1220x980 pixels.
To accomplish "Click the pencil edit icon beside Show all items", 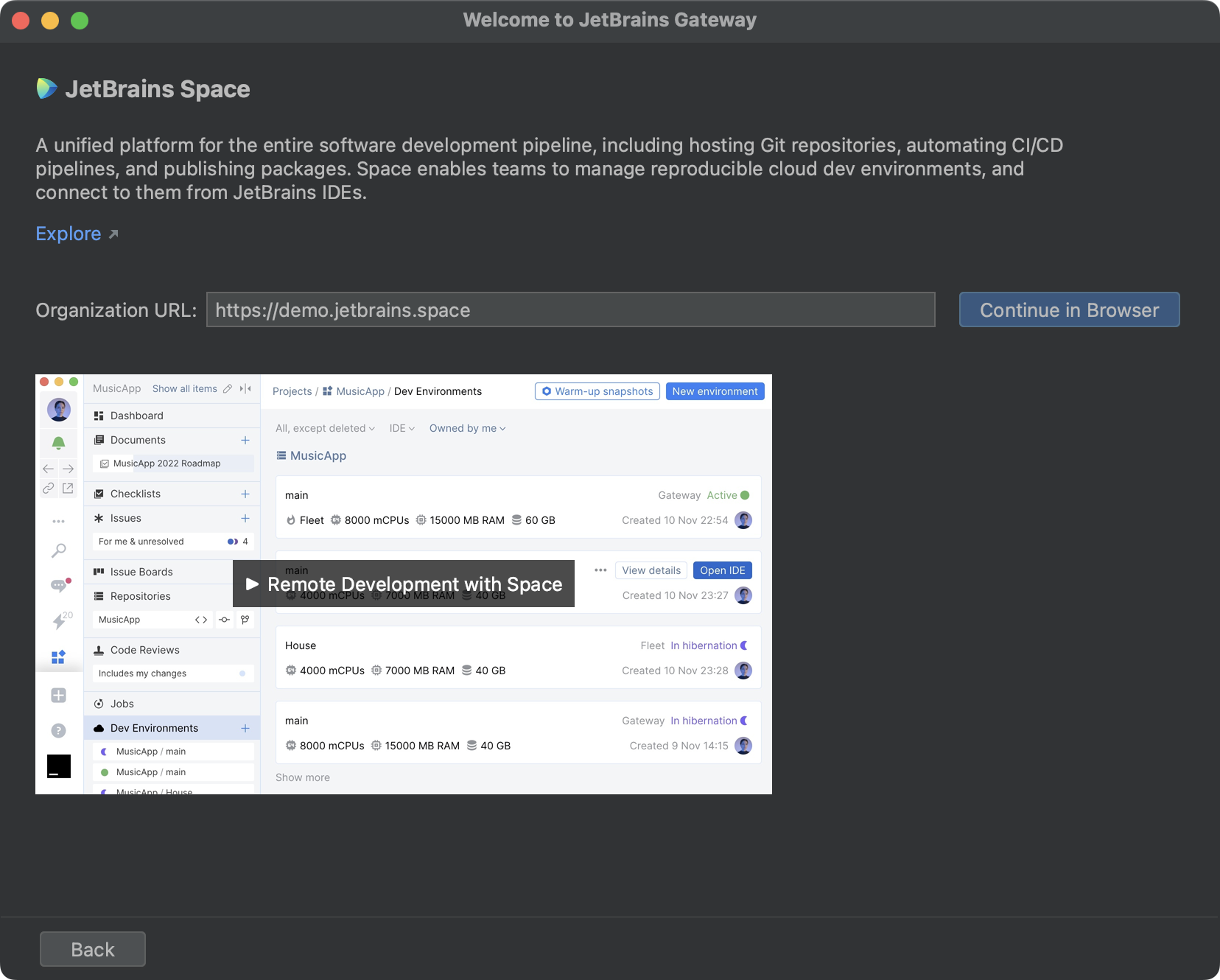I will click(x=228, y=389).
